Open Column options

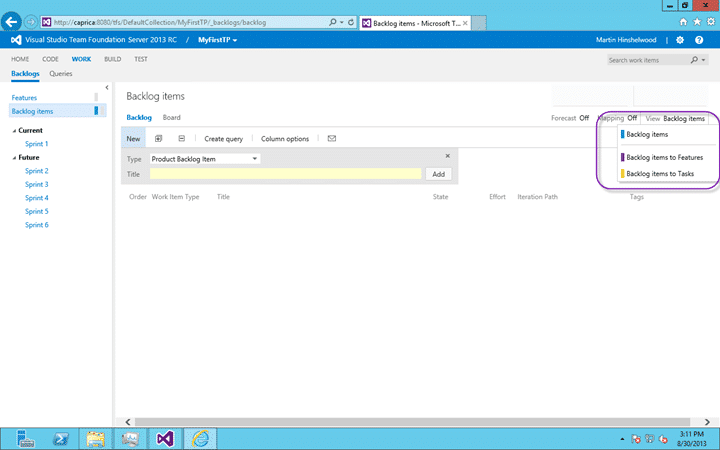[x=285, y=139]
